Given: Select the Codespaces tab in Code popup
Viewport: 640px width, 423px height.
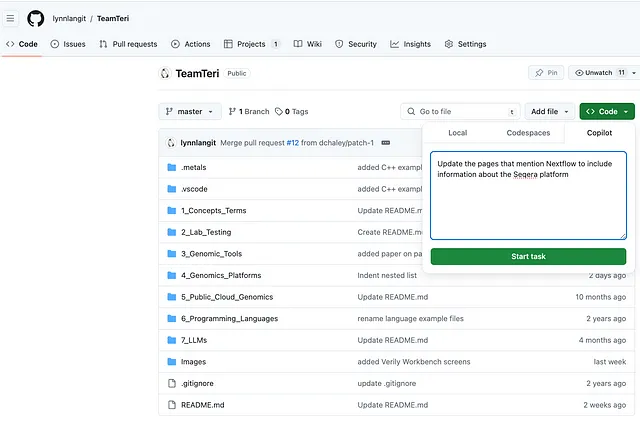Looking at the screenshot, I should pos(528,133).
